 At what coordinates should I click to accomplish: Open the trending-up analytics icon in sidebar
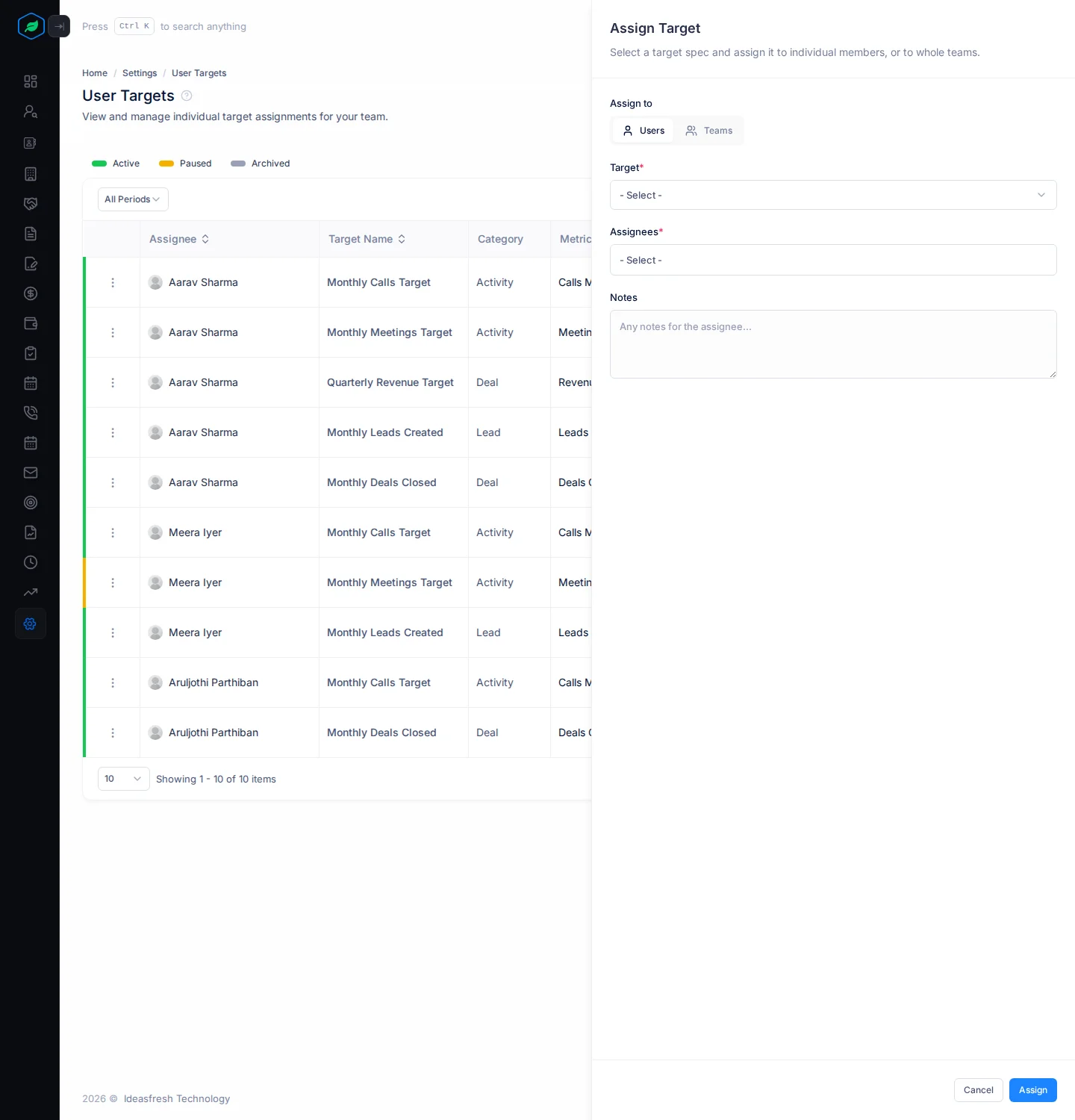click(x=31, y=592)
